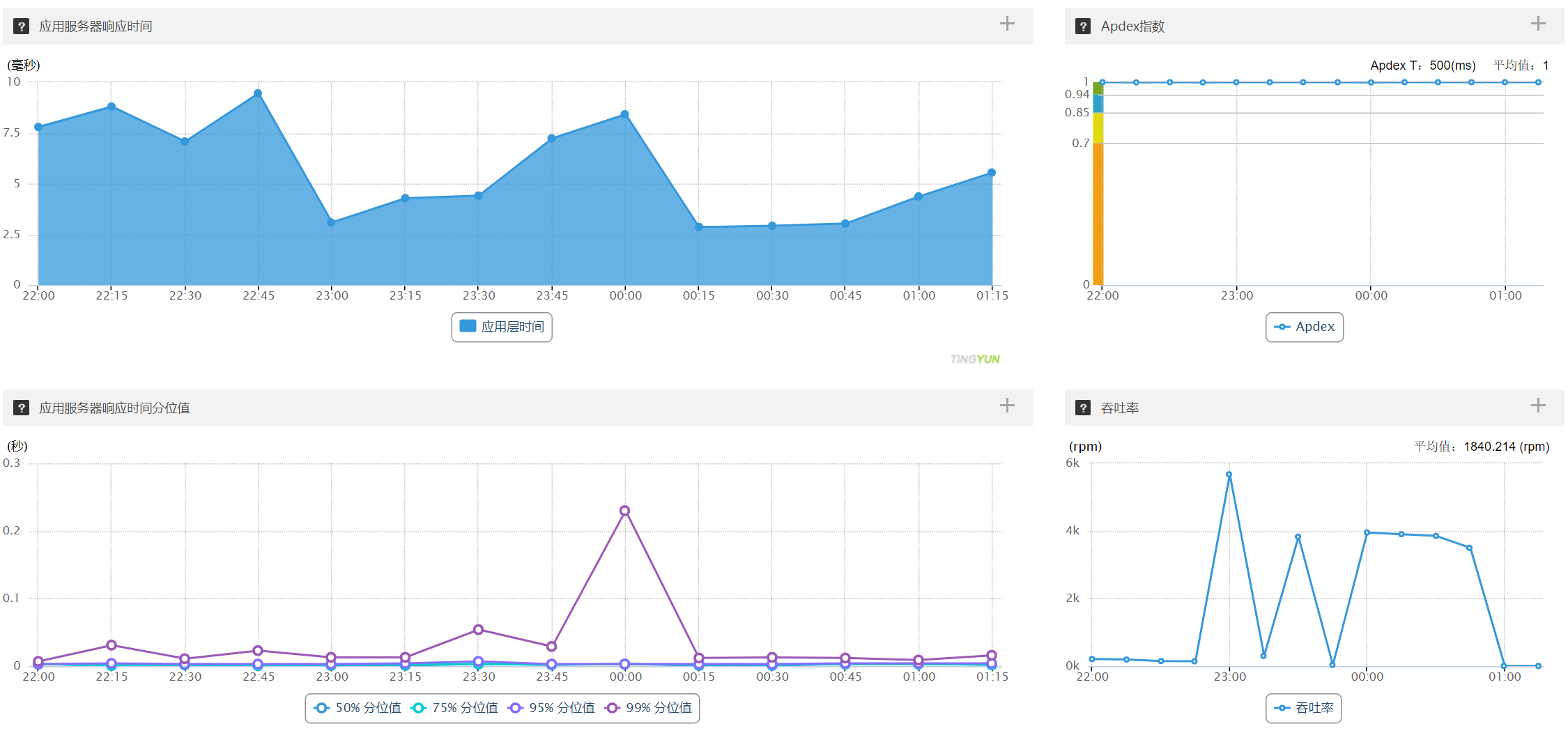Expand the 应用服务器响应时间分位值 panel plus icon
The width and height of the screenshot is (1568, 733).
(x=1006, y=406)
